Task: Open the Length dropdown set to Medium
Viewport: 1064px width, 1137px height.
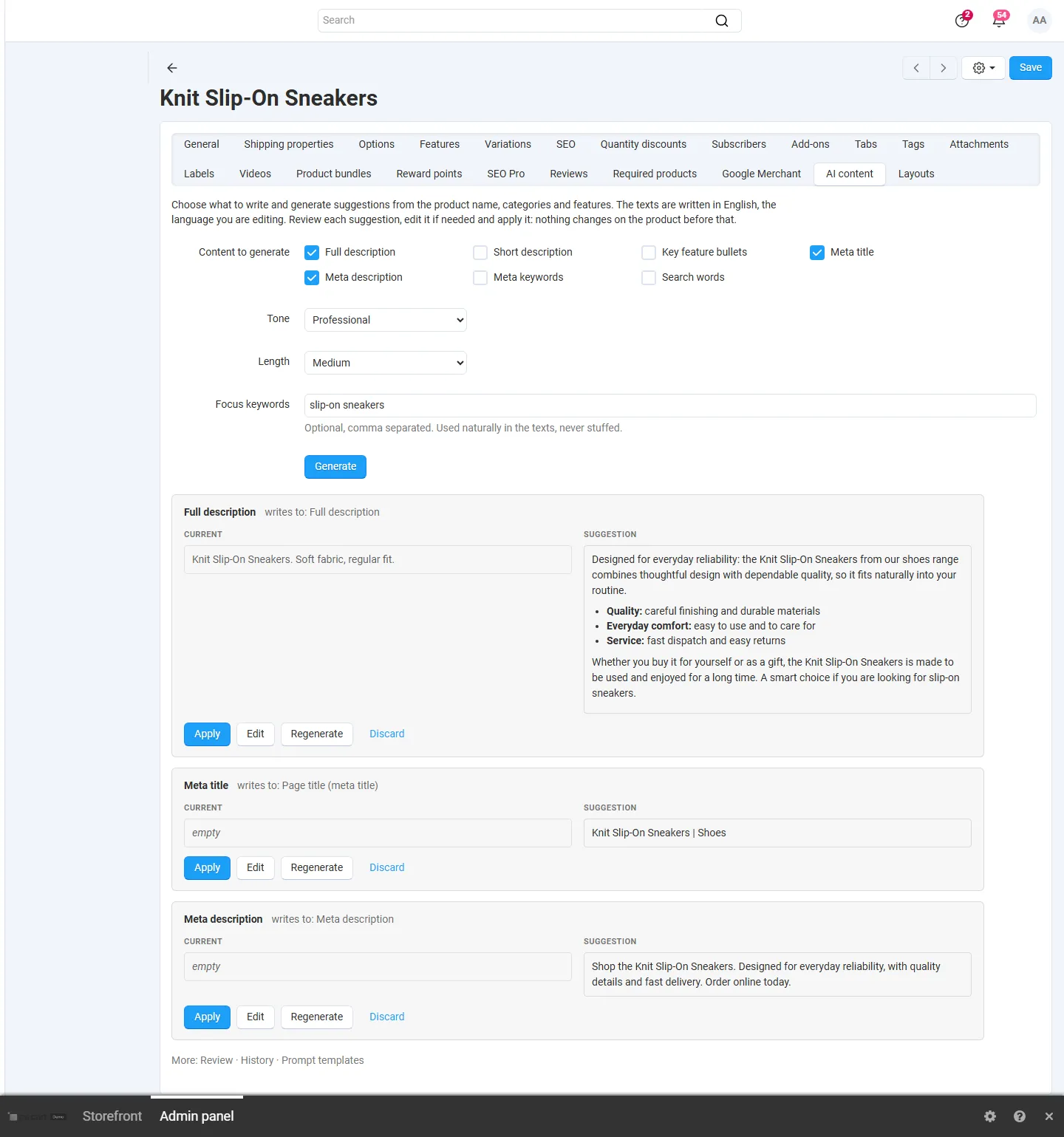Action: point(386,363)
